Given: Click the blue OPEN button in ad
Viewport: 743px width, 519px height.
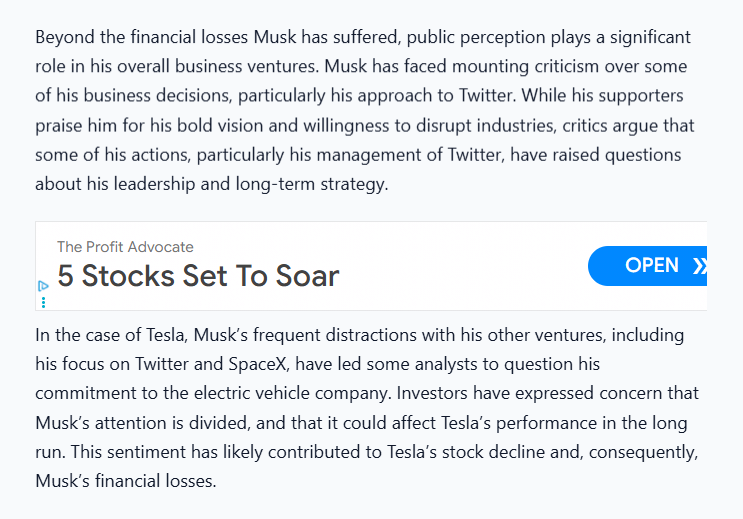Looking at the screenshot, I should [647, 266].
